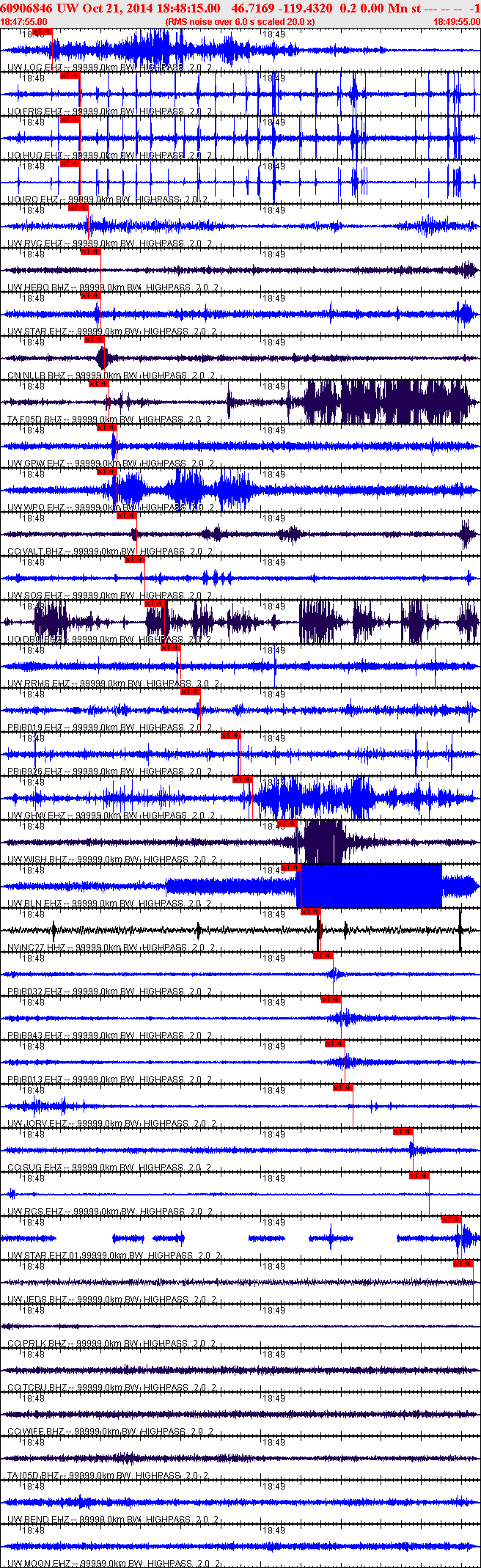Click the red pick marker on UO DBO trace
Image resolution: width=481 pixels, height=1568 pixels.
(155, 604)
